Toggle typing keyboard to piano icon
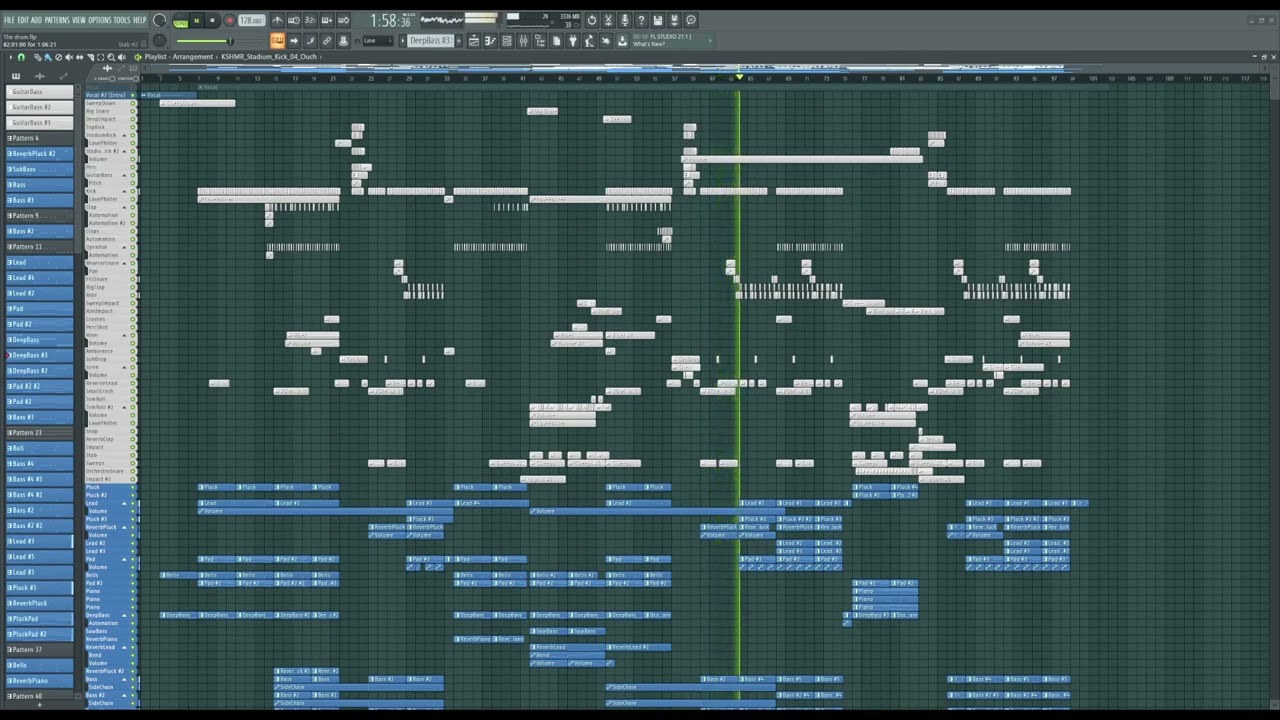 [277, 41]
